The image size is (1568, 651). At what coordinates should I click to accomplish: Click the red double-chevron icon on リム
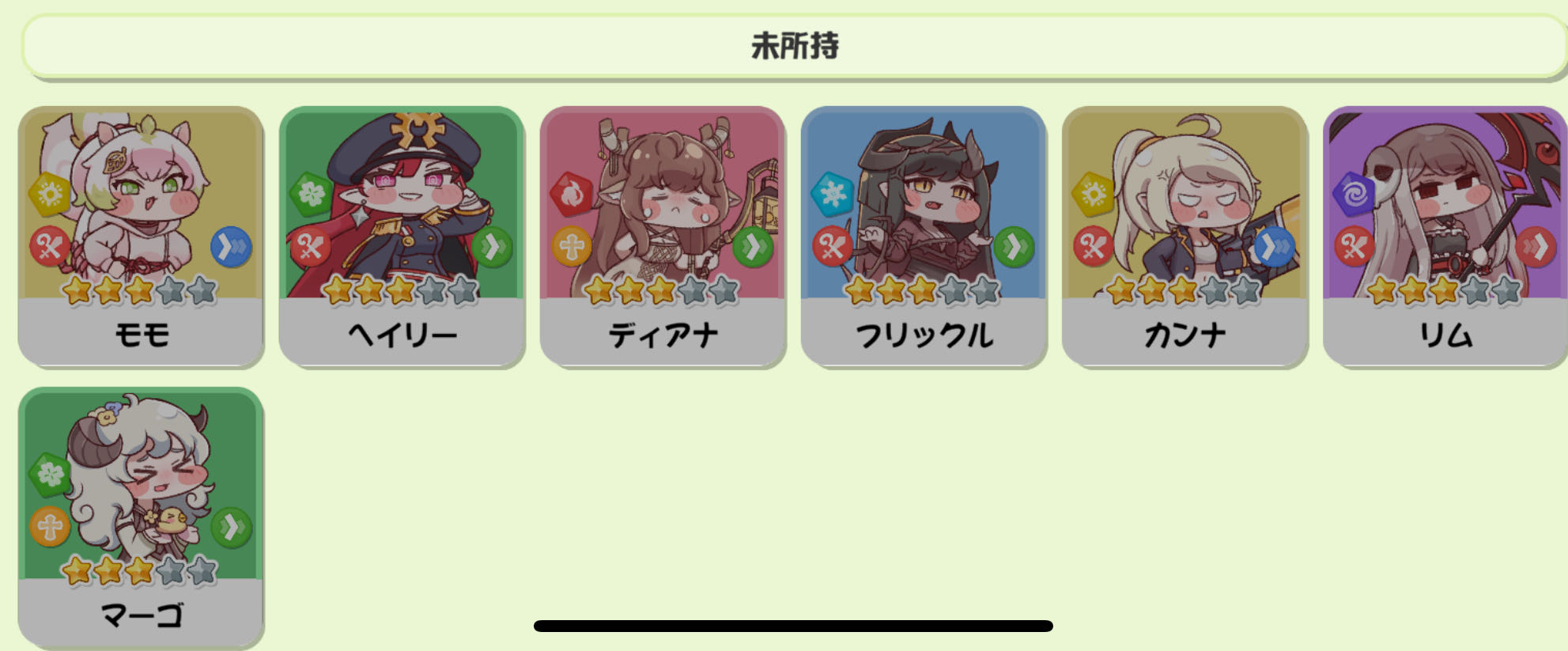click(1536, 248)
